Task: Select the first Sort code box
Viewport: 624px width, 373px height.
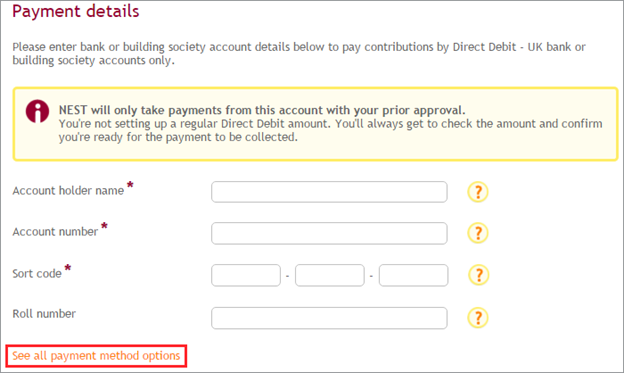Action: [x=246, y=275]
